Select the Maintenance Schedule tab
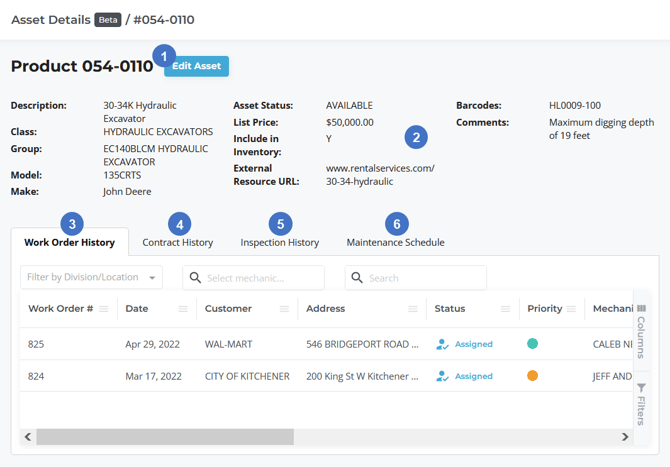Screen dimensions: 670x467 click(395, 242)
